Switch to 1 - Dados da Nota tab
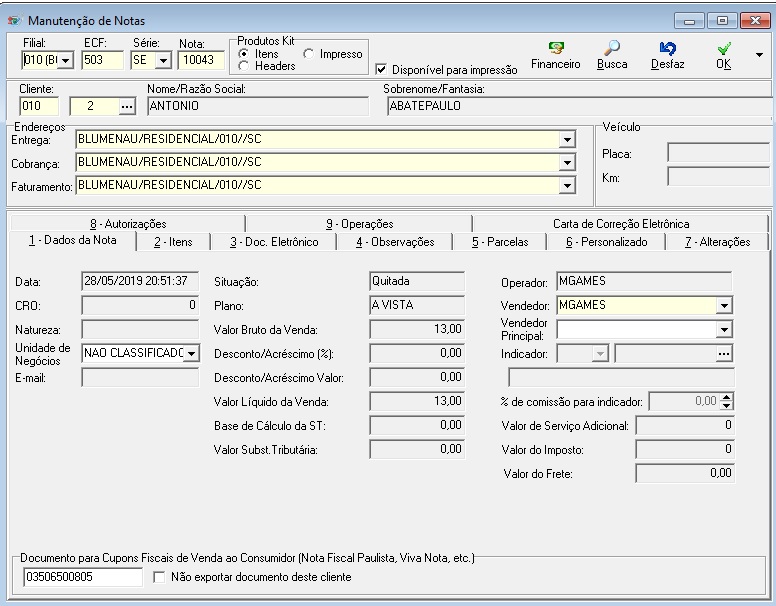This screenshot has height=606, width=776. [x=73, y=241]
